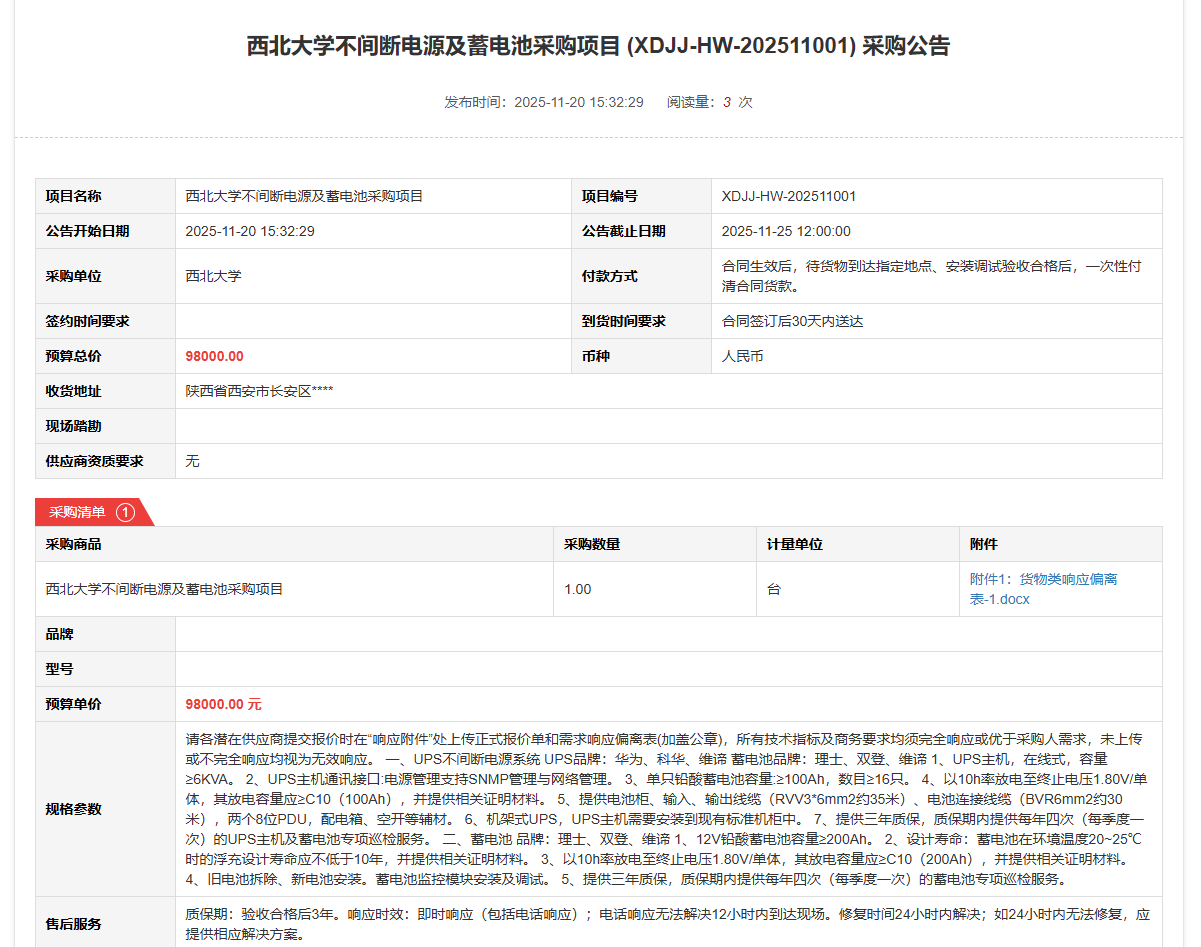1201x947 pixels.
Task: Open attachment 附件1 货物类响应偏离表-1.docx
Action: pos(1043,589)
